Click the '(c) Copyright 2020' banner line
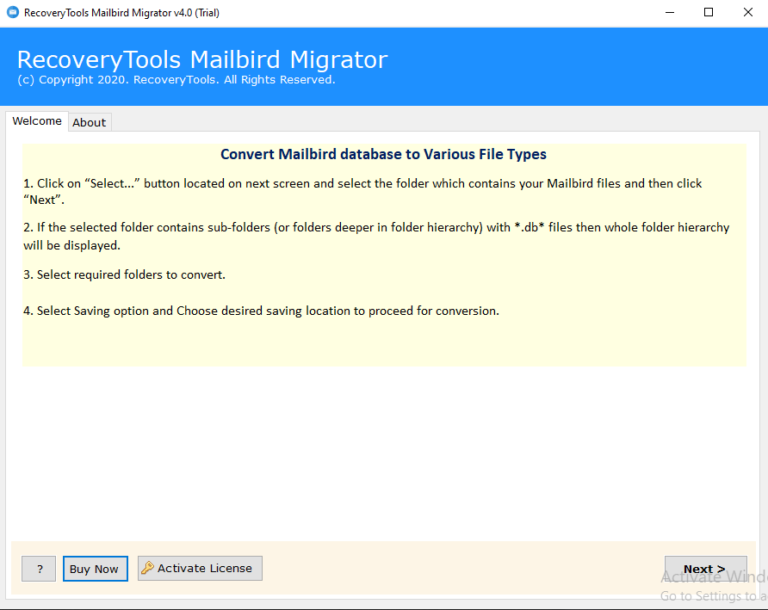Screen dimensions: 768x610 coord(176,80)
